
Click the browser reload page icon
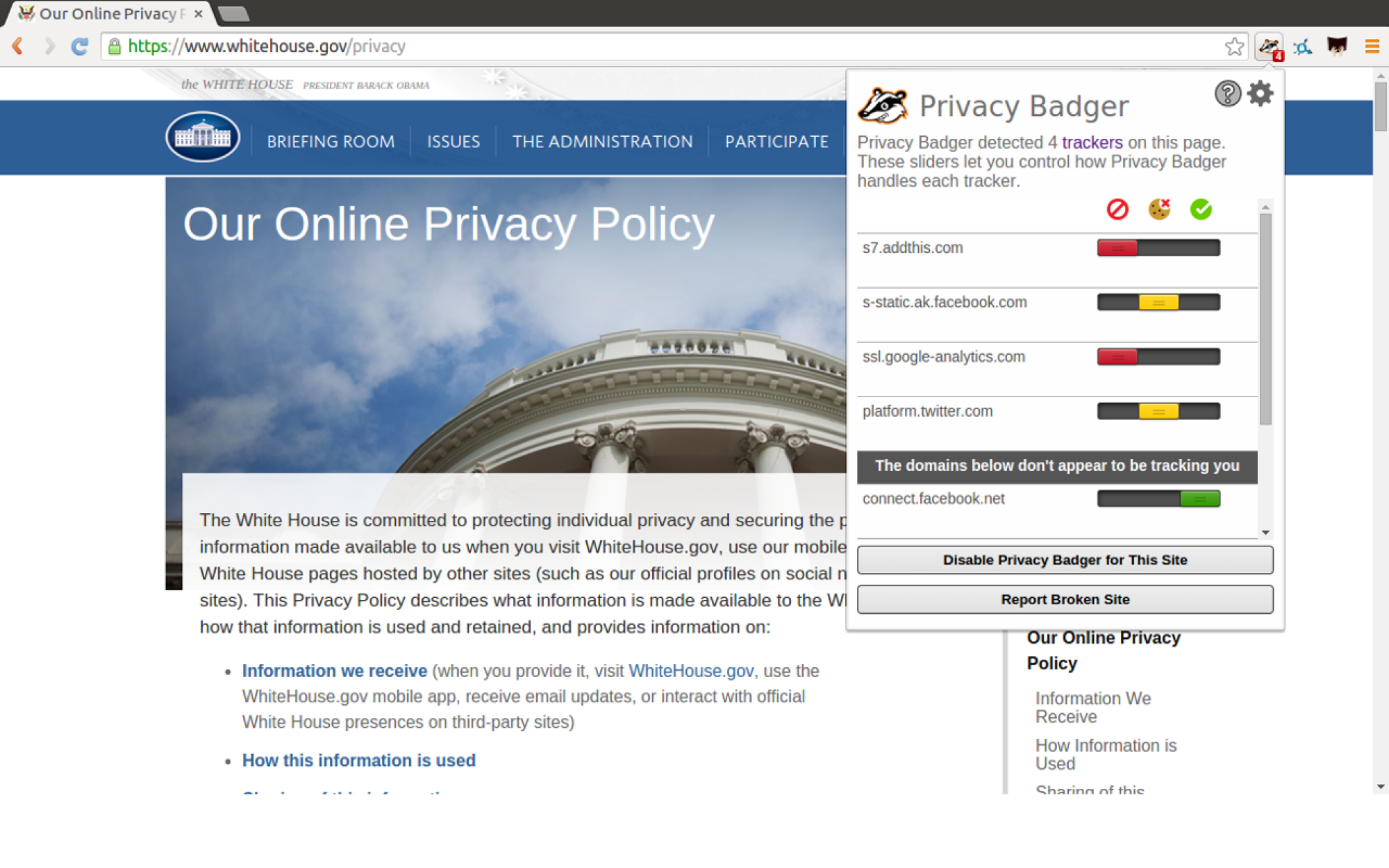(x=78, y=46)
